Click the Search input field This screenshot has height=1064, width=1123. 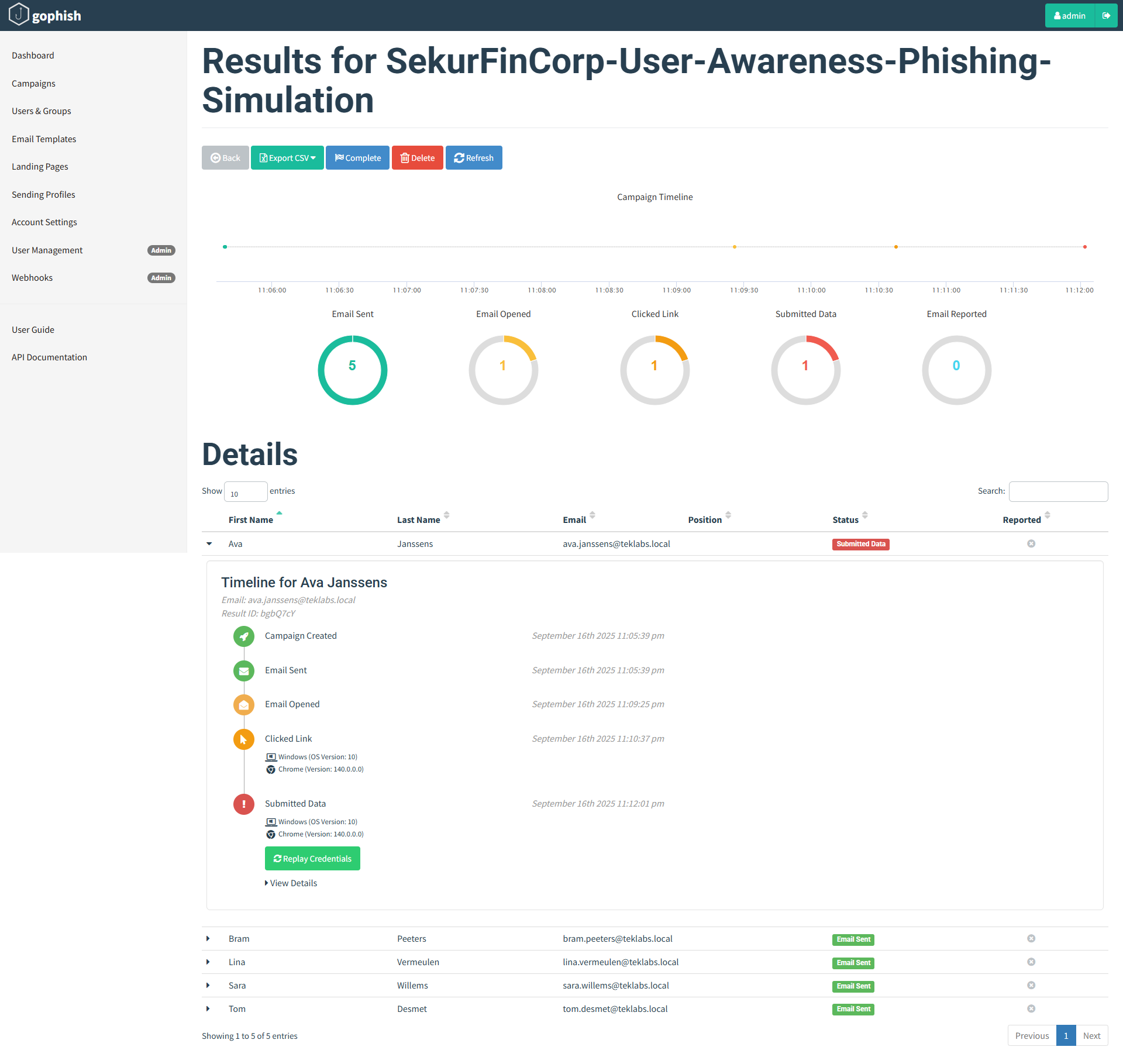1058,491
